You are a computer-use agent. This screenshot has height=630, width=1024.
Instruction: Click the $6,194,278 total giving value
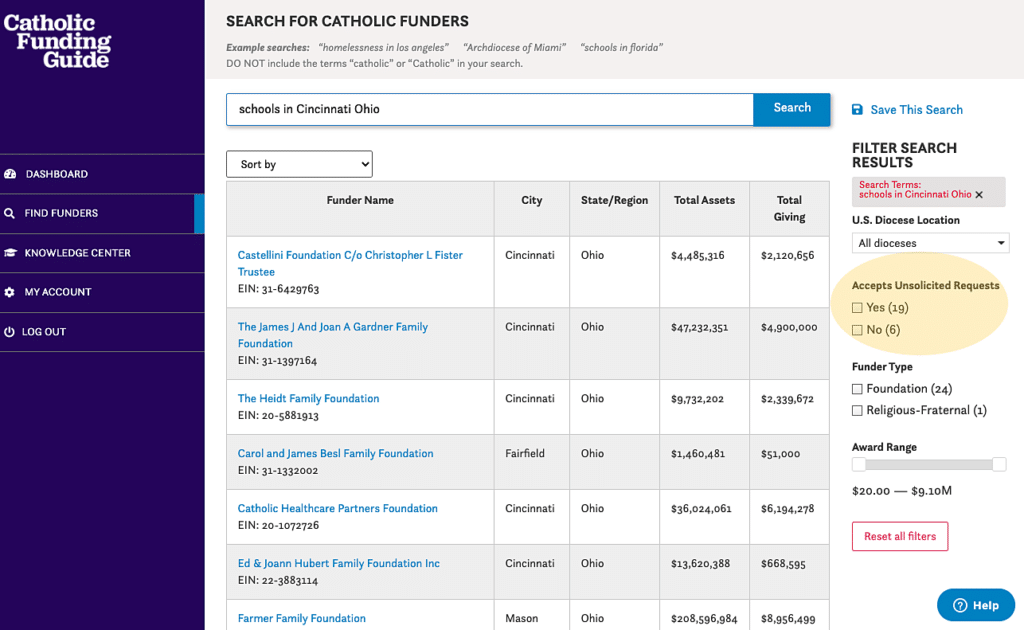click(x=788, y=509)
